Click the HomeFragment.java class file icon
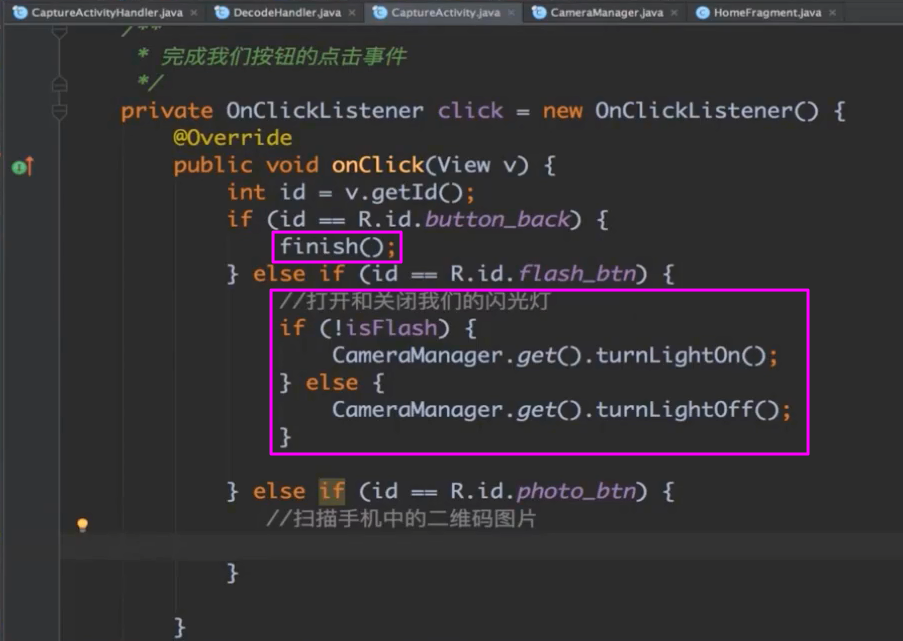This screenshot has height=641, width=903. point(703,12)
